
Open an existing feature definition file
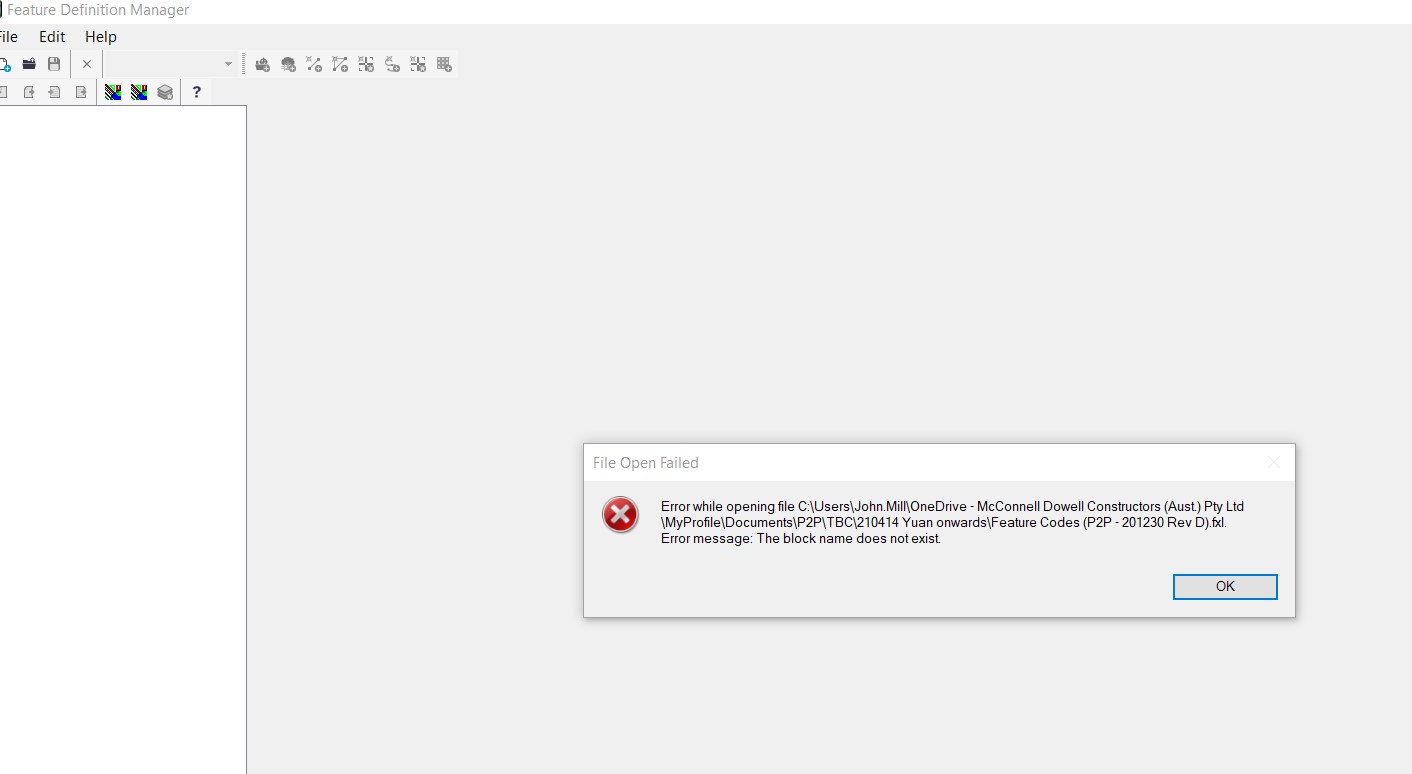[x=28, y=63]
